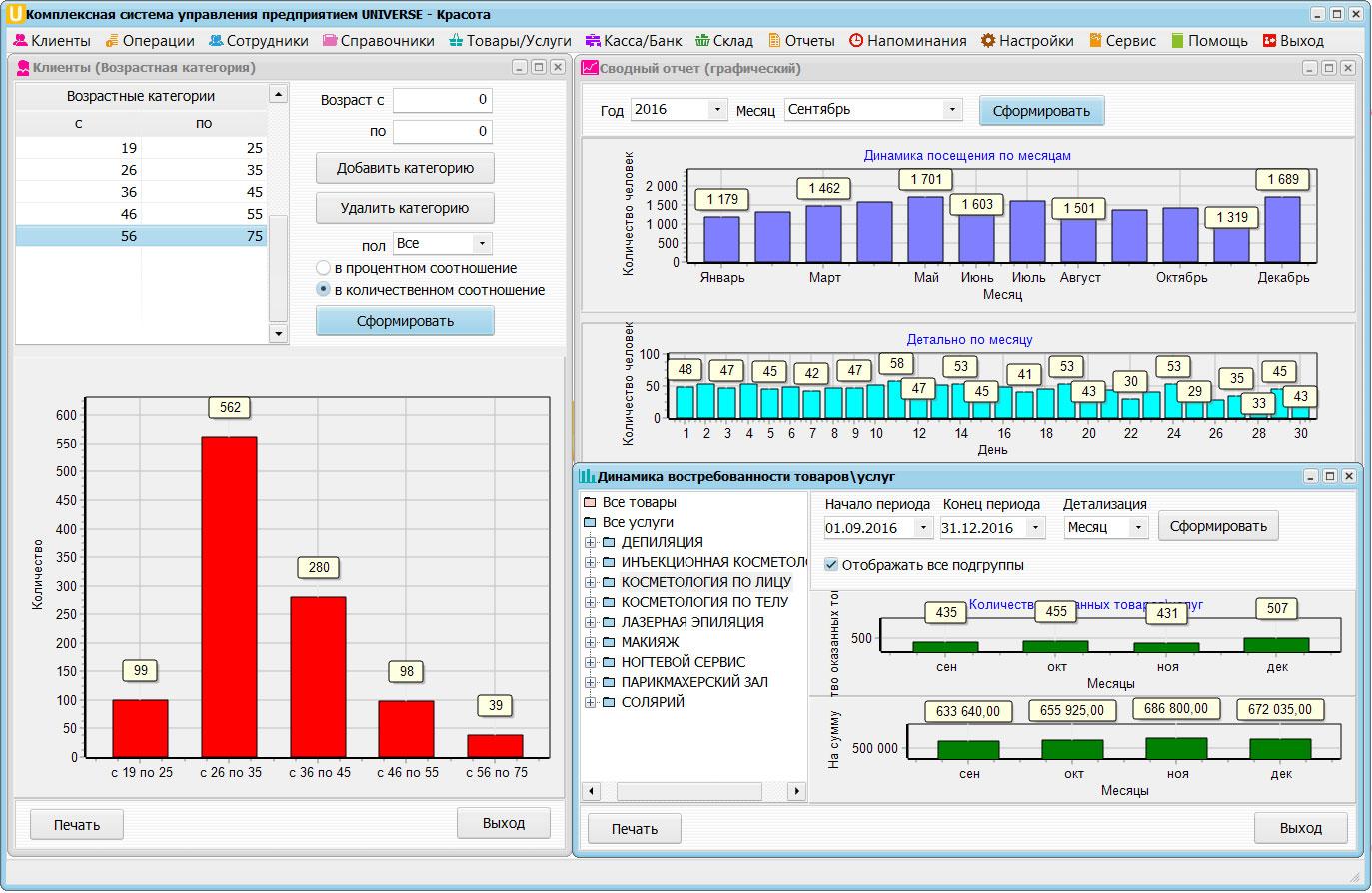The height and width of the screenshot is (893, 1372).
Task: Click the Настройки gear icon
Action: (x=988, y=41)
